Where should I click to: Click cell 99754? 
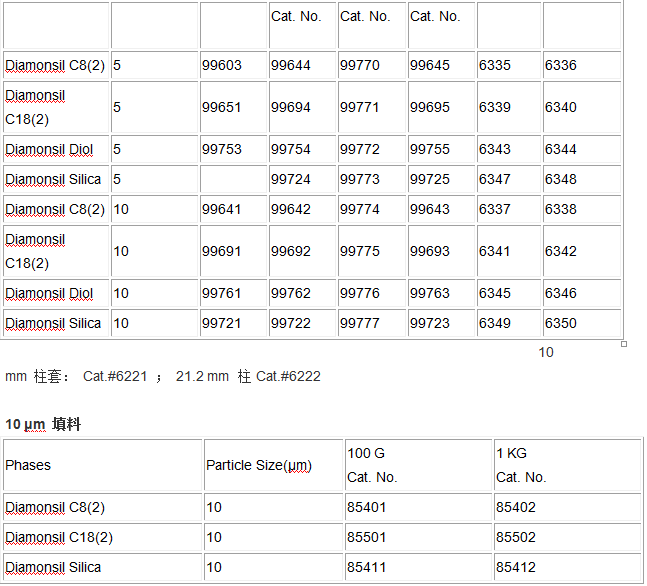[x=302, y=149]
